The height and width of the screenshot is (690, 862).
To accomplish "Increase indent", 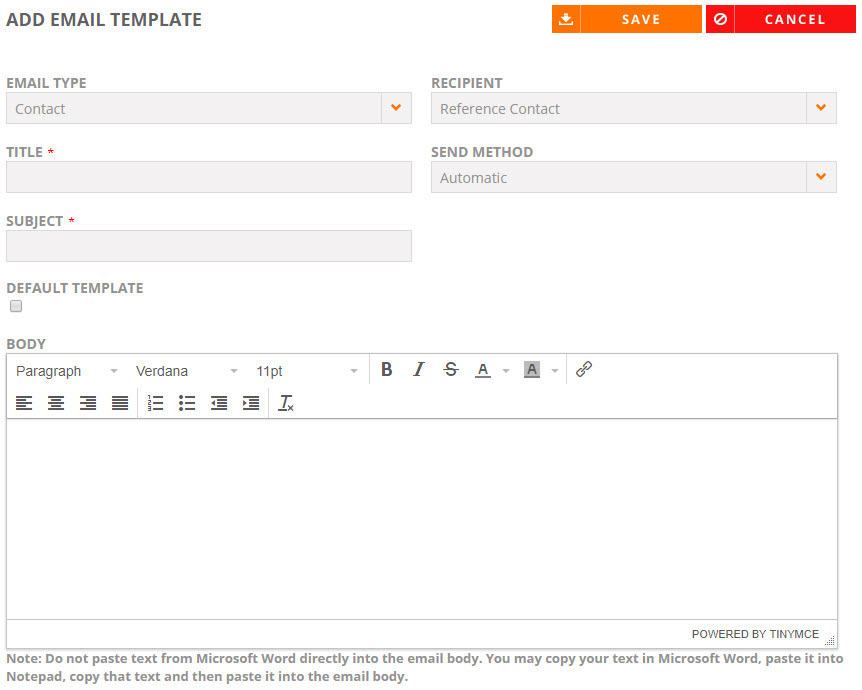I will 251,403.
